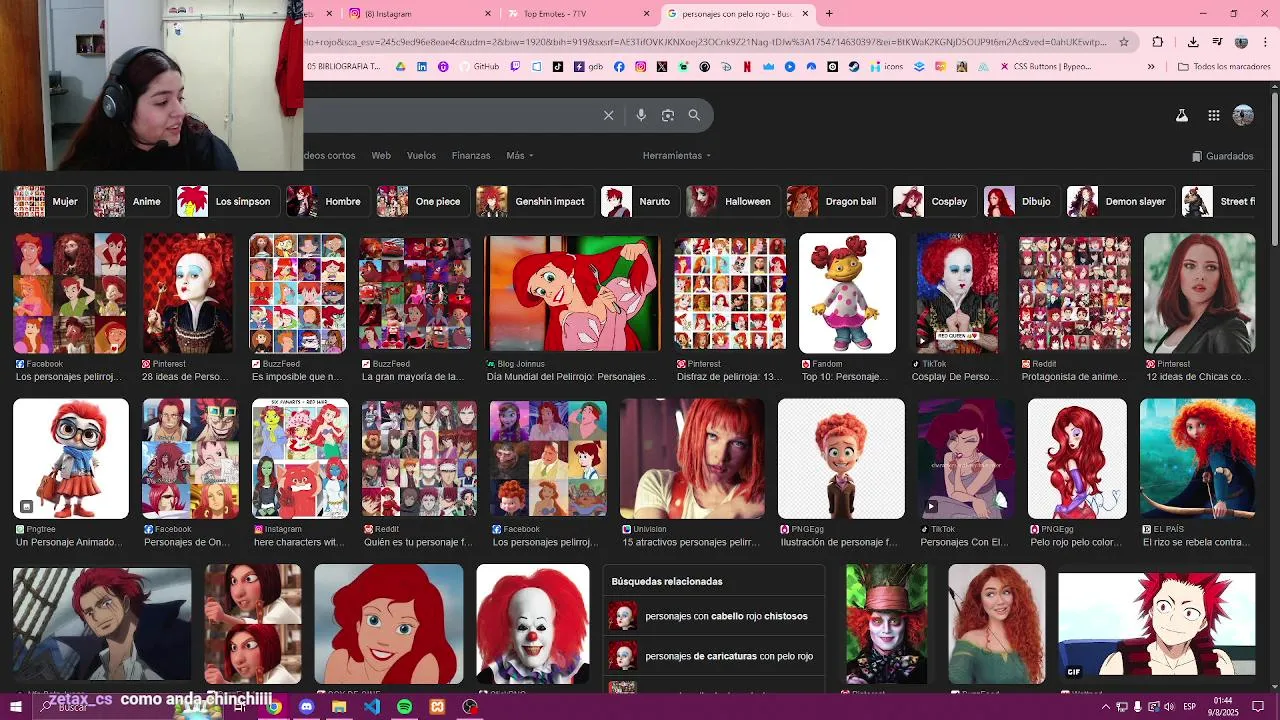Select the Vuelos search filter
This screenshot has width=1280, height=720.
coord(421,156)
